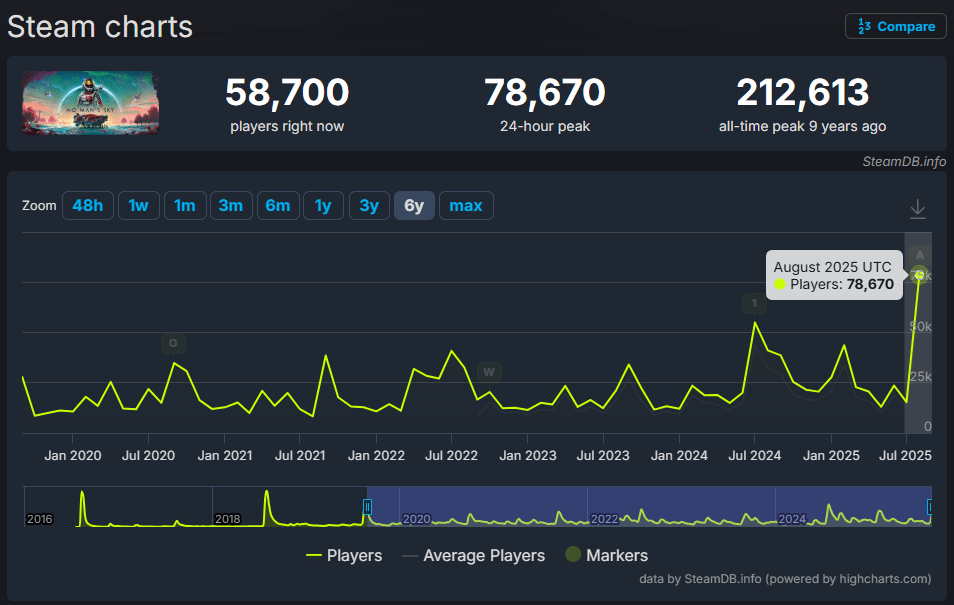The image size is (954, 605).
Task: Choose the 3y zoom option
Action: tap(369, 206)
